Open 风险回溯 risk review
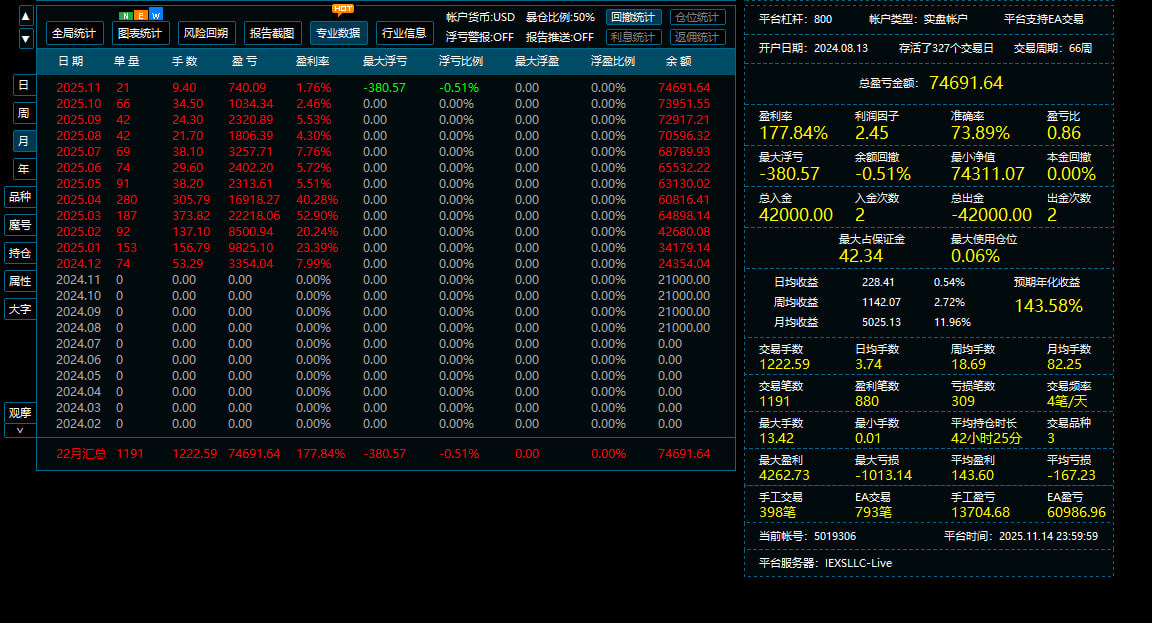Viewport: 1152px width, 623px height. tap(206, 33)
